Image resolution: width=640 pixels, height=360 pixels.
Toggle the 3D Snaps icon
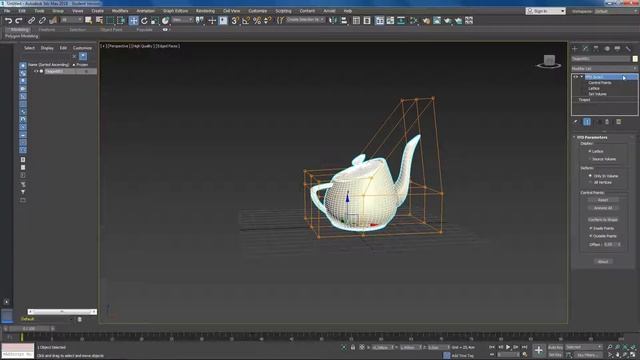[x=235, y=20]
